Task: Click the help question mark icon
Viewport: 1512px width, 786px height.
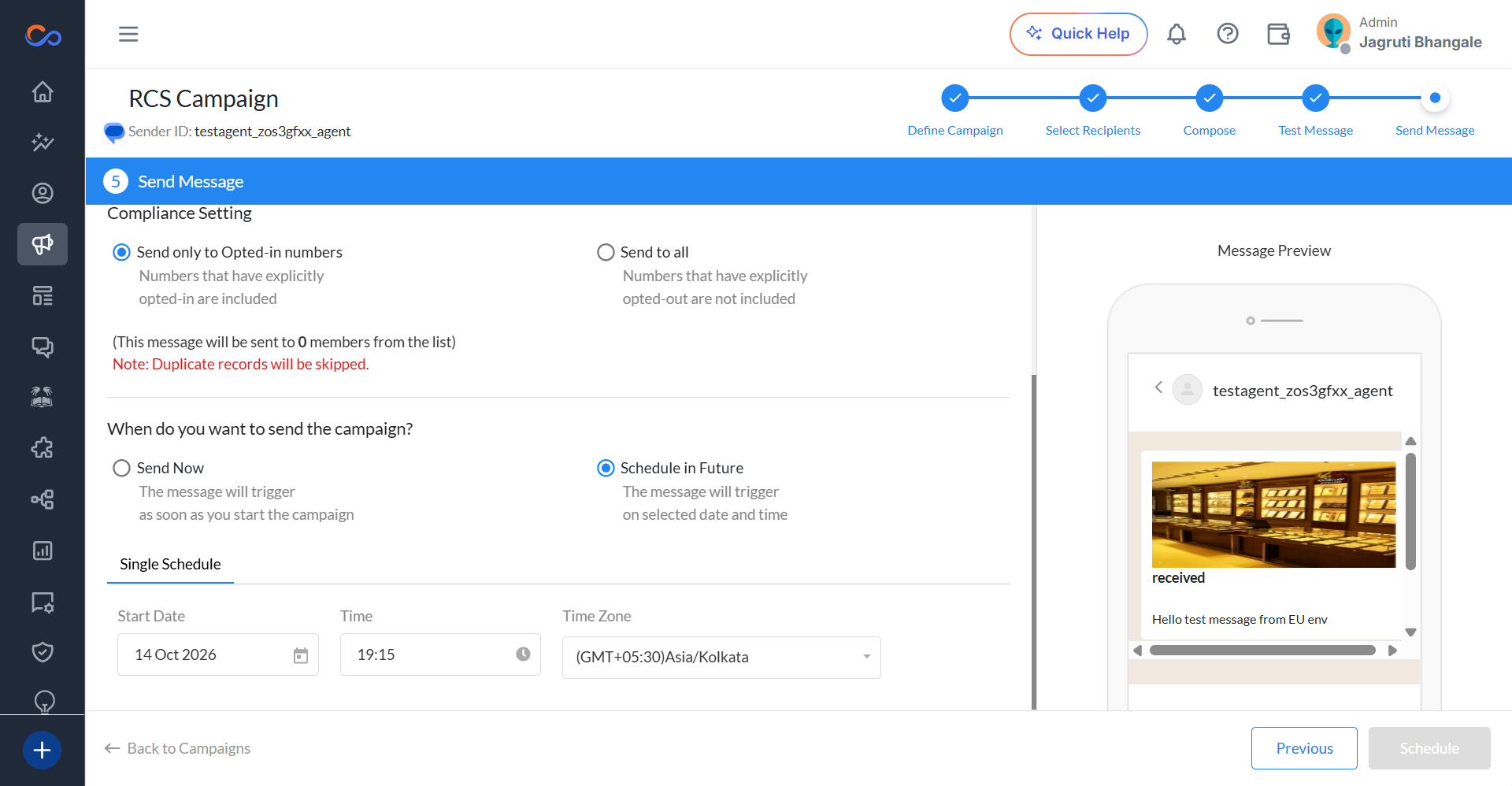Action: pyautogui.click(x=1228, y=34)
